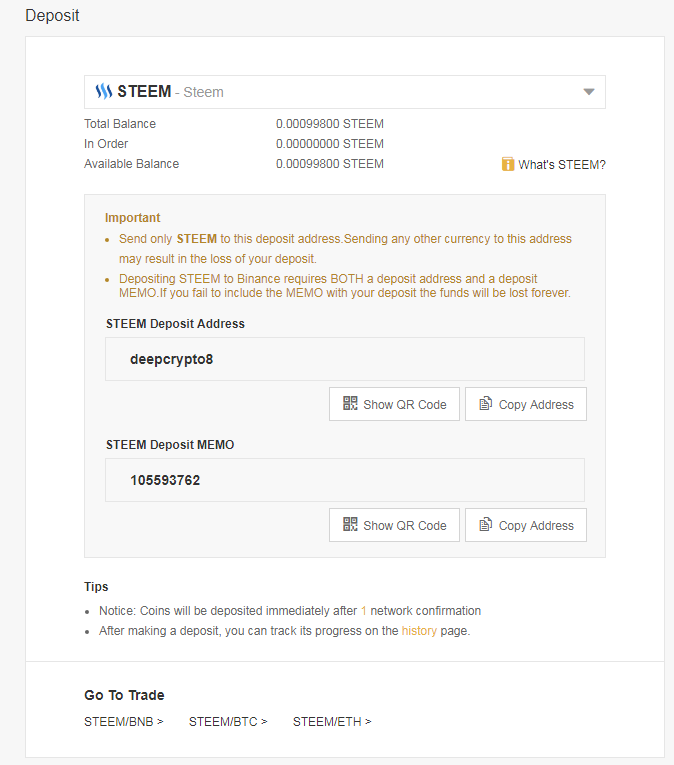Viewport: 674px width, 765px height.
Task: Go to the STEEM/BNB trading pair
Action: coord(123,721)
